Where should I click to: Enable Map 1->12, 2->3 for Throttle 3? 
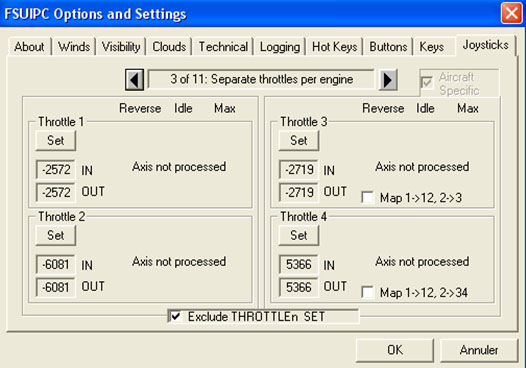[368, 198]
